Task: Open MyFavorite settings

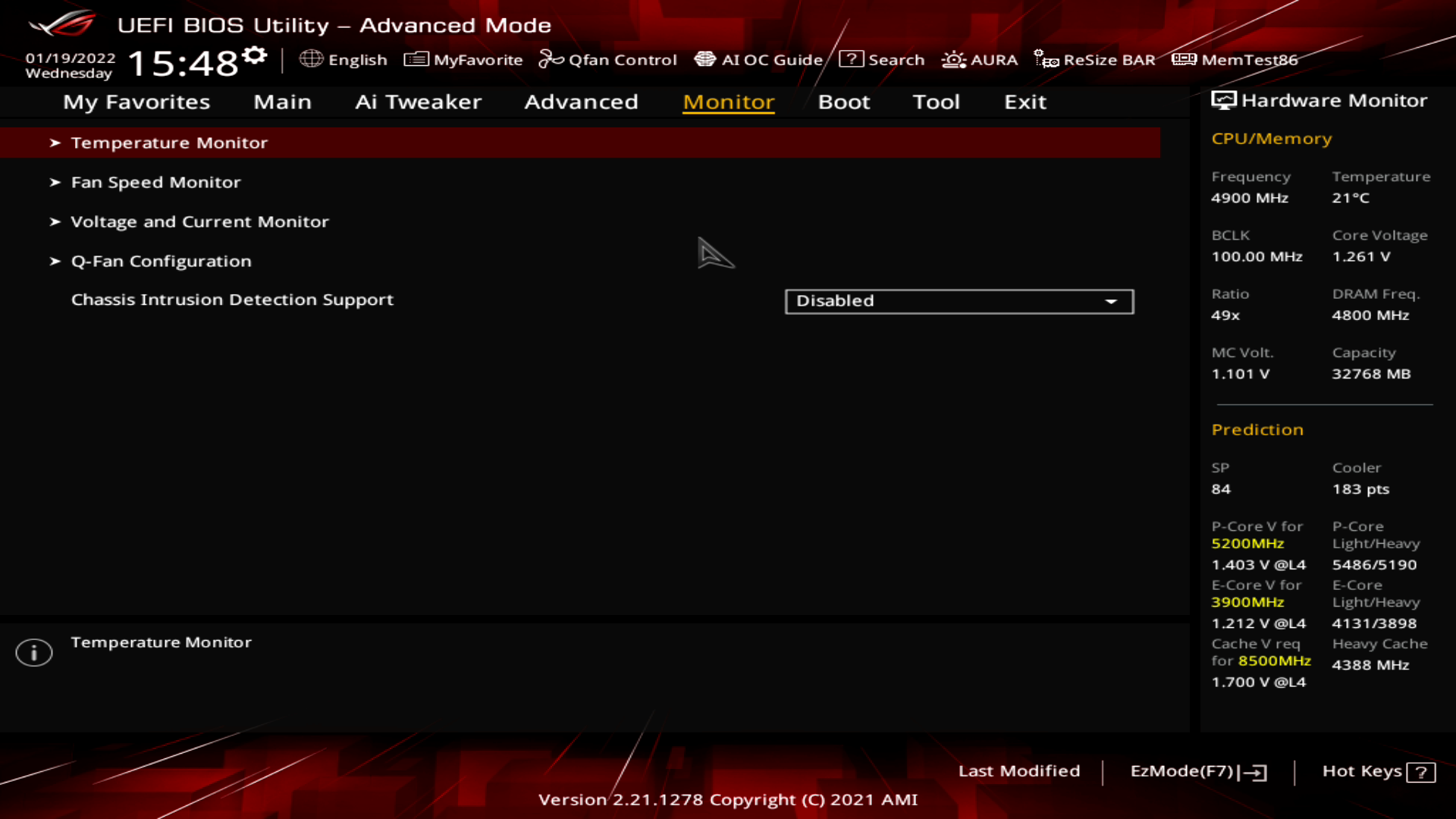Action: pyautogui.click(x=463, y=59)
